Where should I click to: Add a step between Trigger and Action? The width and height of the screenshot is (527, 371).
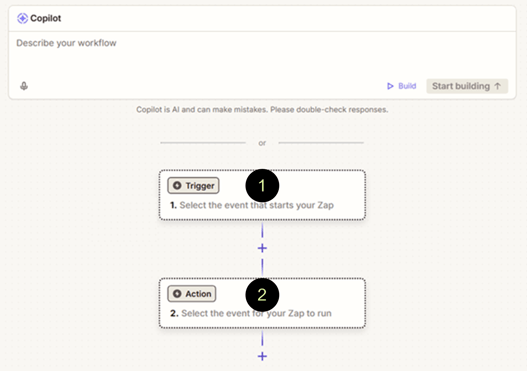point(262,248)
